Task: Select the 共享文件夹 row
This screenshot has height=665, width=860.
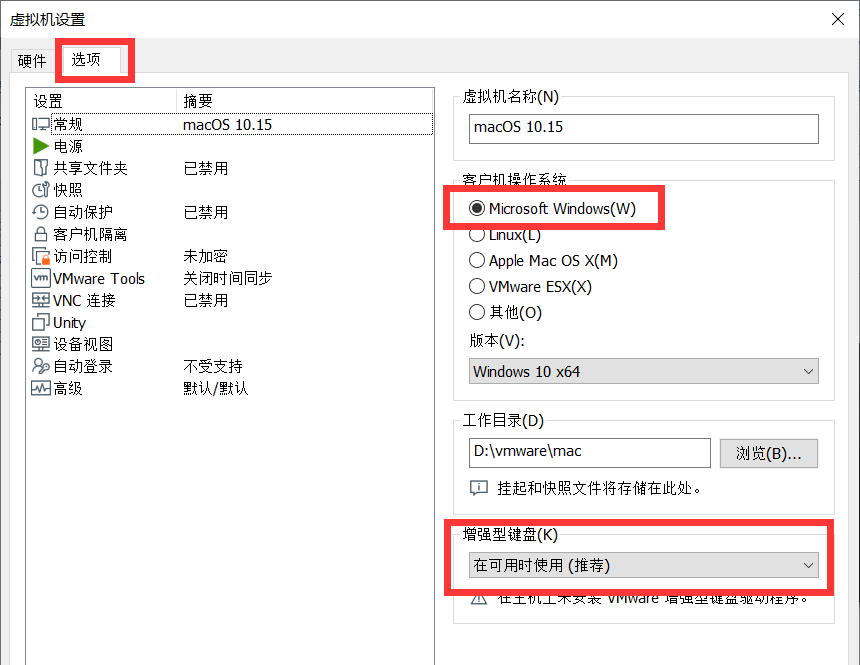Action: point(231,168)
